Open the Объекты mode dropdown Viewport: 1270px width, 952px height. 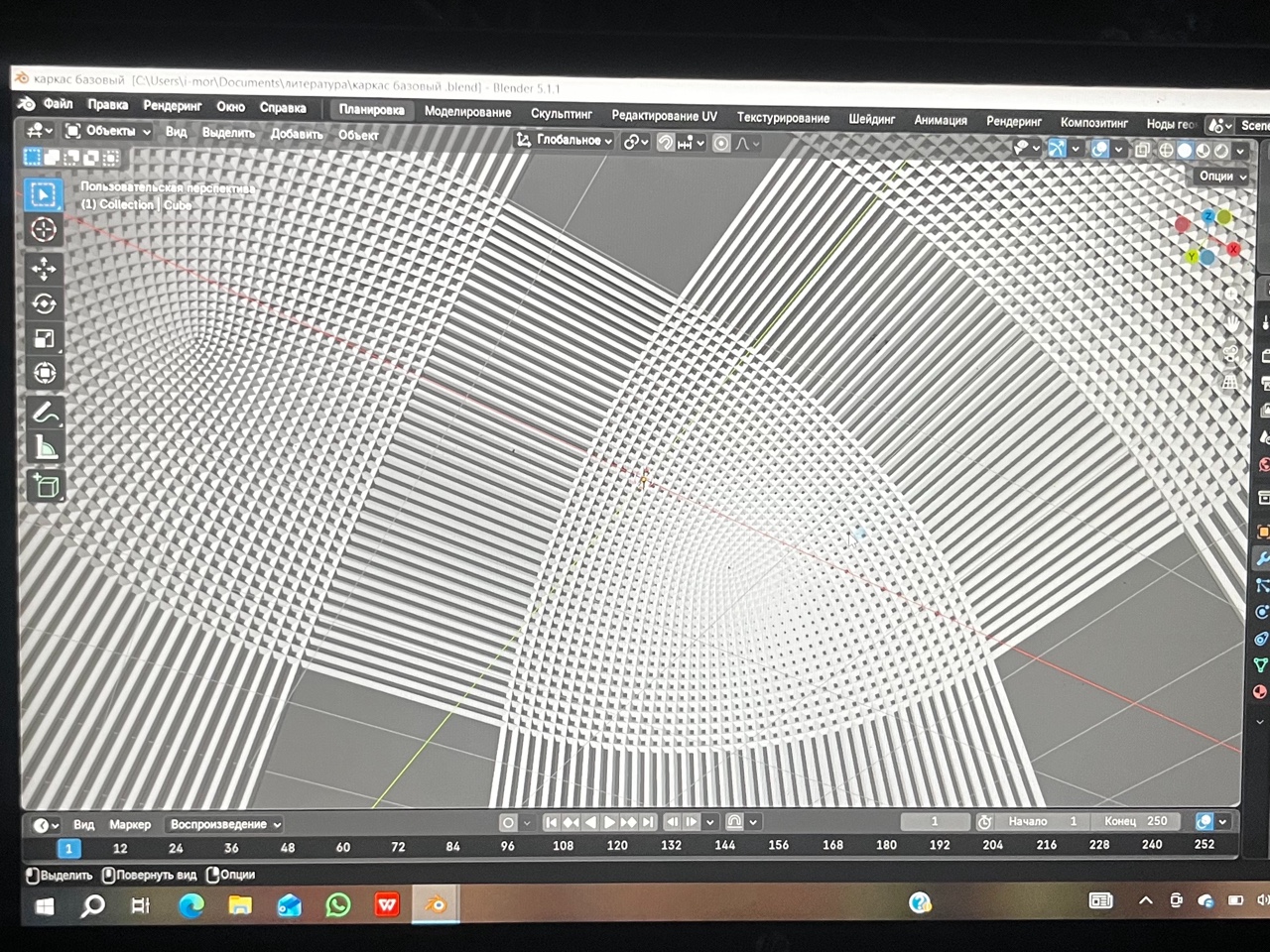(x=108, y=131)
